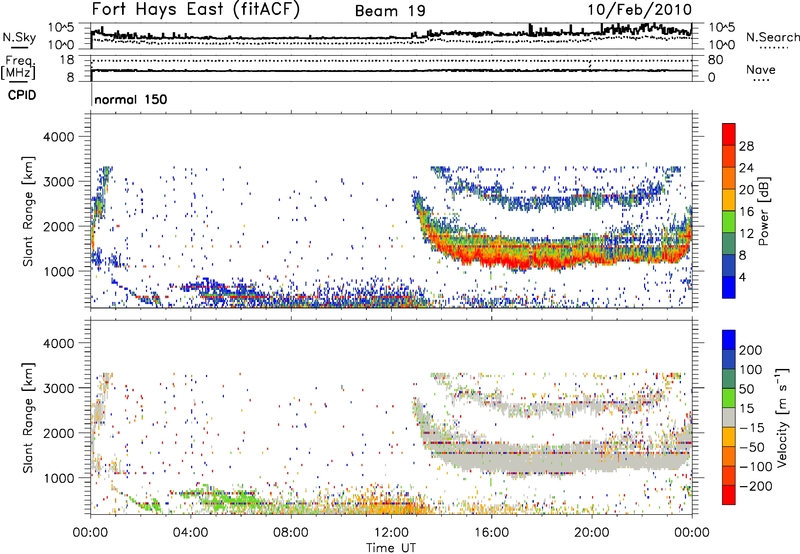Viewport: 800px width, 554px height.
Task: Click the 'CPID' row label
Action: (22, 95)
